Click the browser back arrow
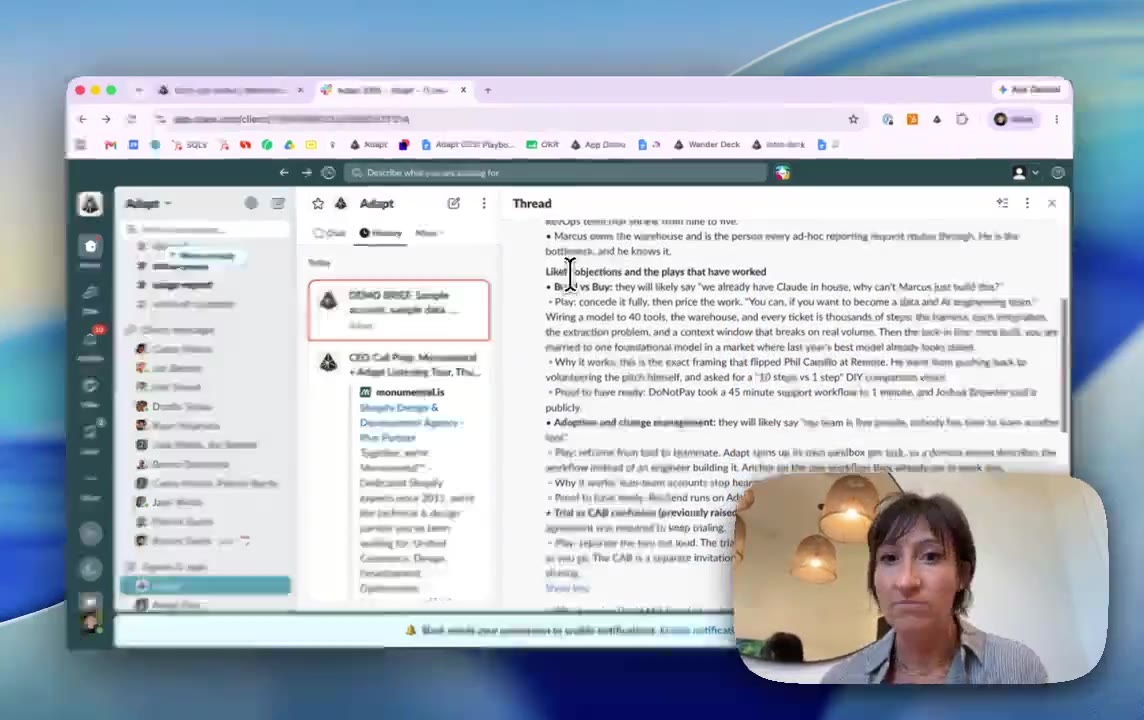Viewport: 1144px width, 720px height. pyautogui.click(x=82, y=119)
